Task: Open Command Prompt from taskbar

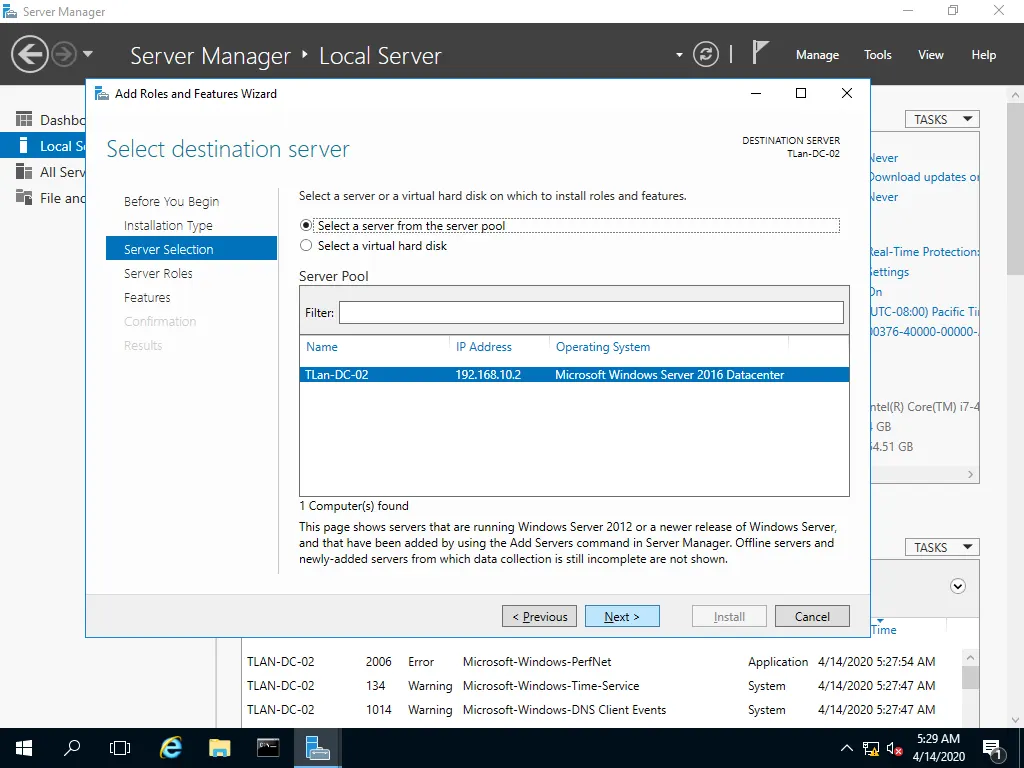Action: tap(268, 748)
